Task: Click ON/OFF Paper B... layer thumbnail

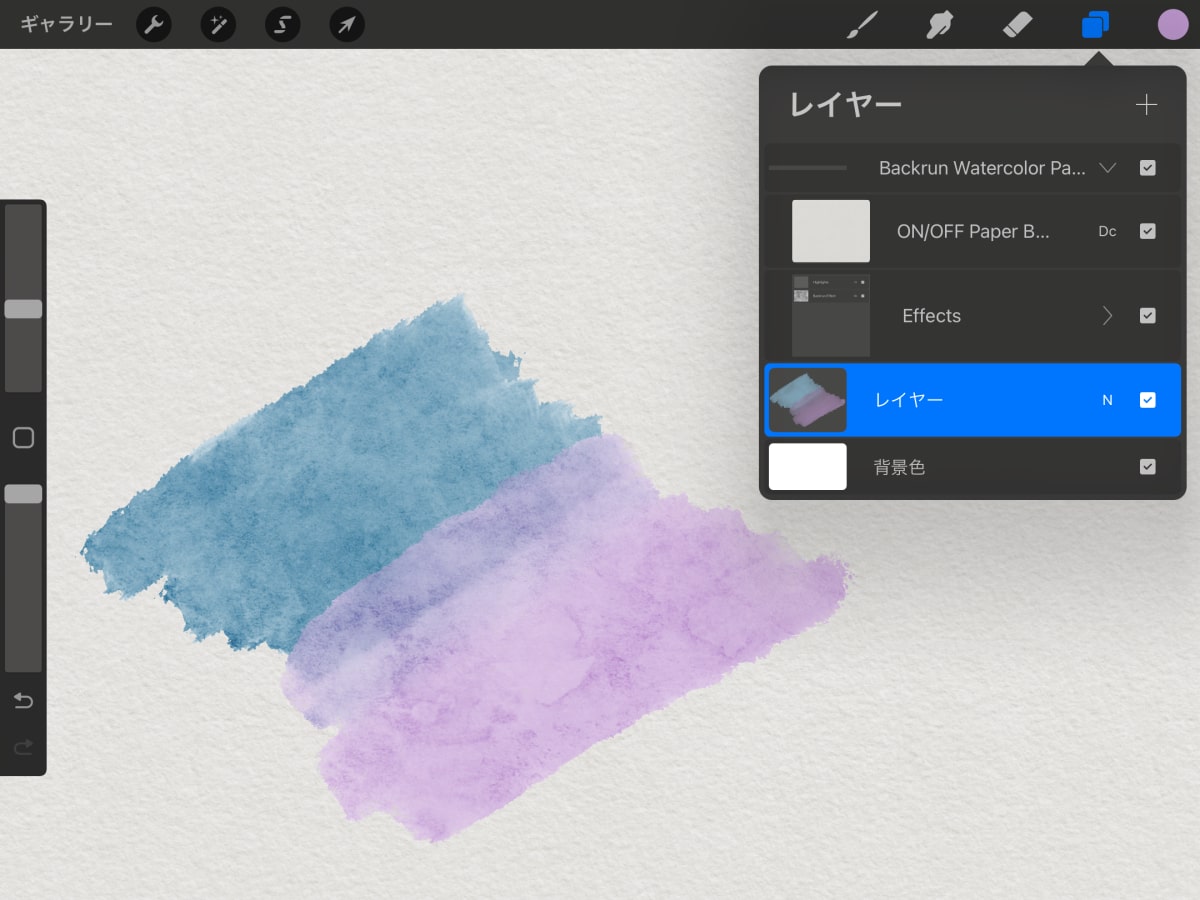Action: click(831, 231)
